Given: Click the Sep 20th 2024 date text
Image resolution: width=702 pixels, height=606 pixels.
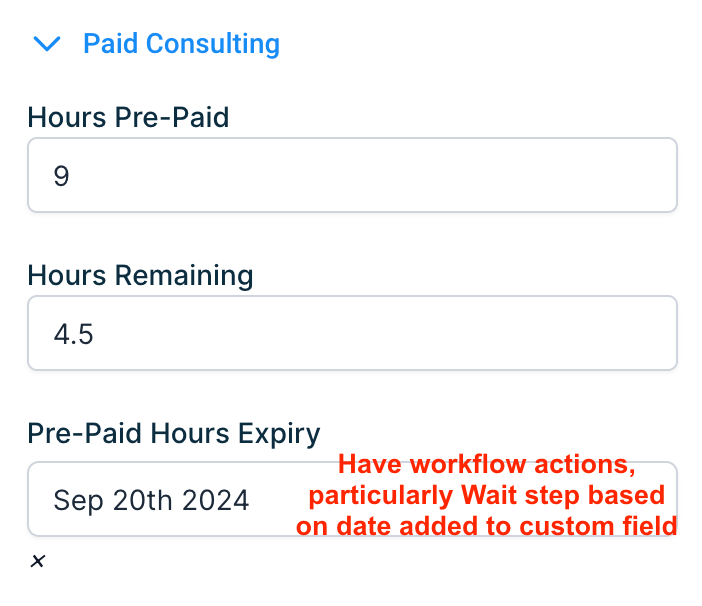Looking at the screenshot, I should tap(151, 499).
